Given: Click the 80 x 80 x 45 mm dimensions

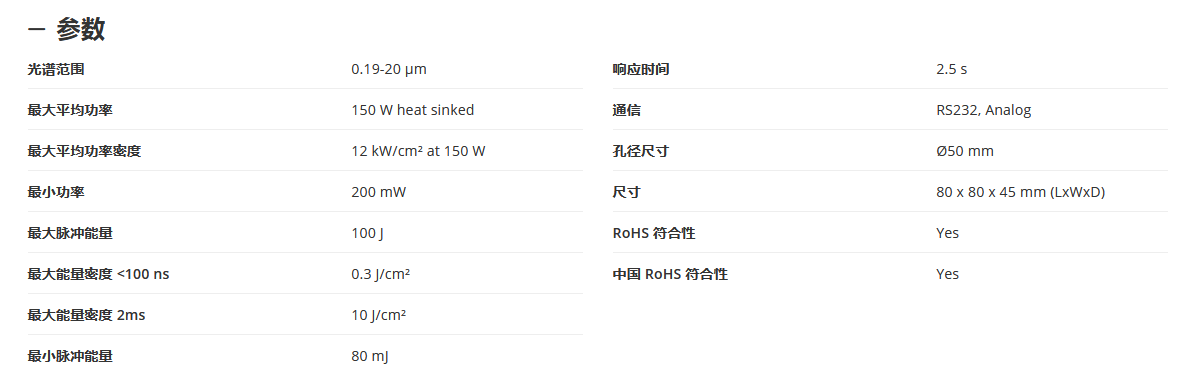Looking at the screenshot, I should [1020, 192].
